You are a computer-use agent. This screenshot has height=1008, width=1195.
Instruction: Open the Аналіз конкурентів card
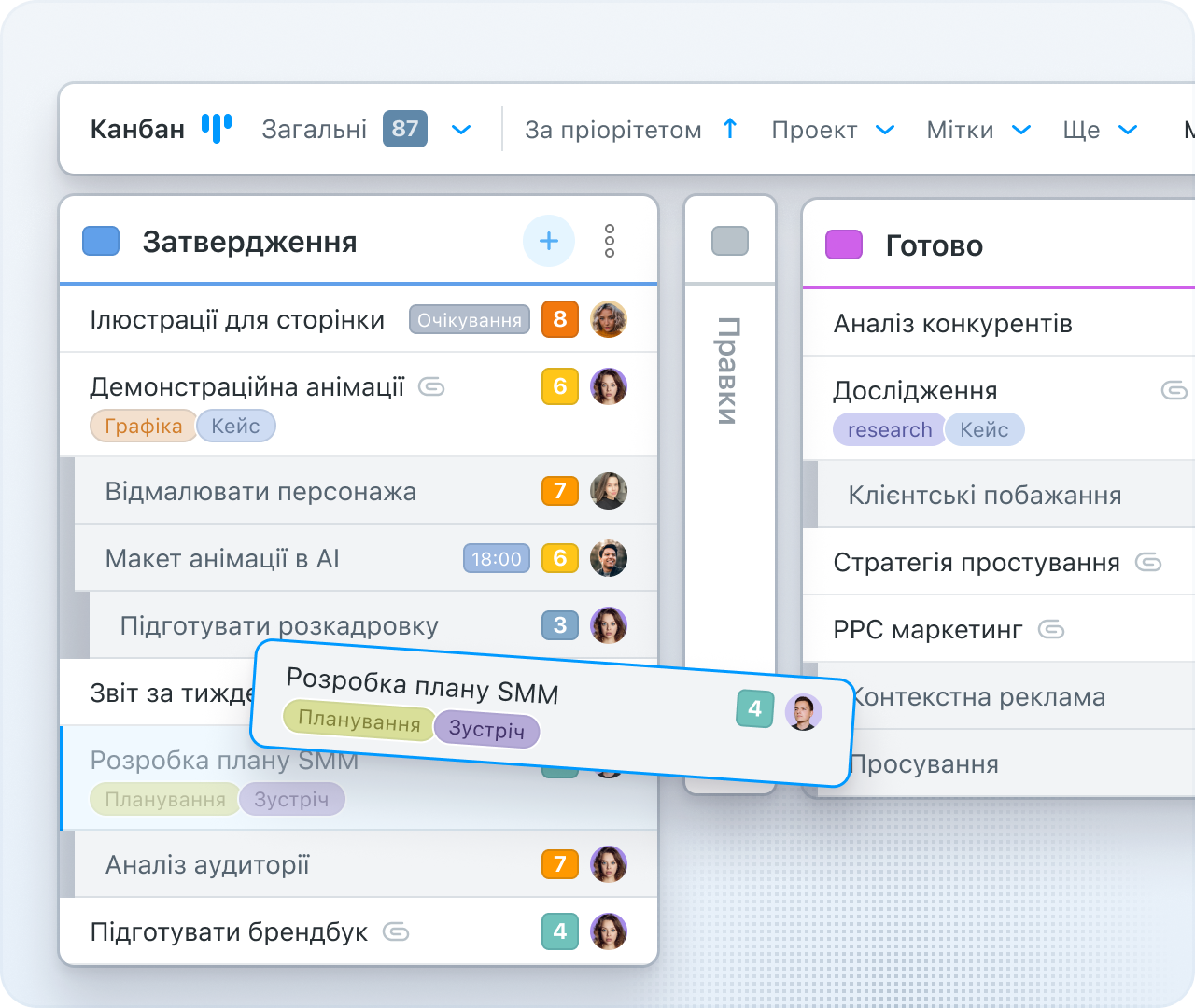(x=953, y=323)
